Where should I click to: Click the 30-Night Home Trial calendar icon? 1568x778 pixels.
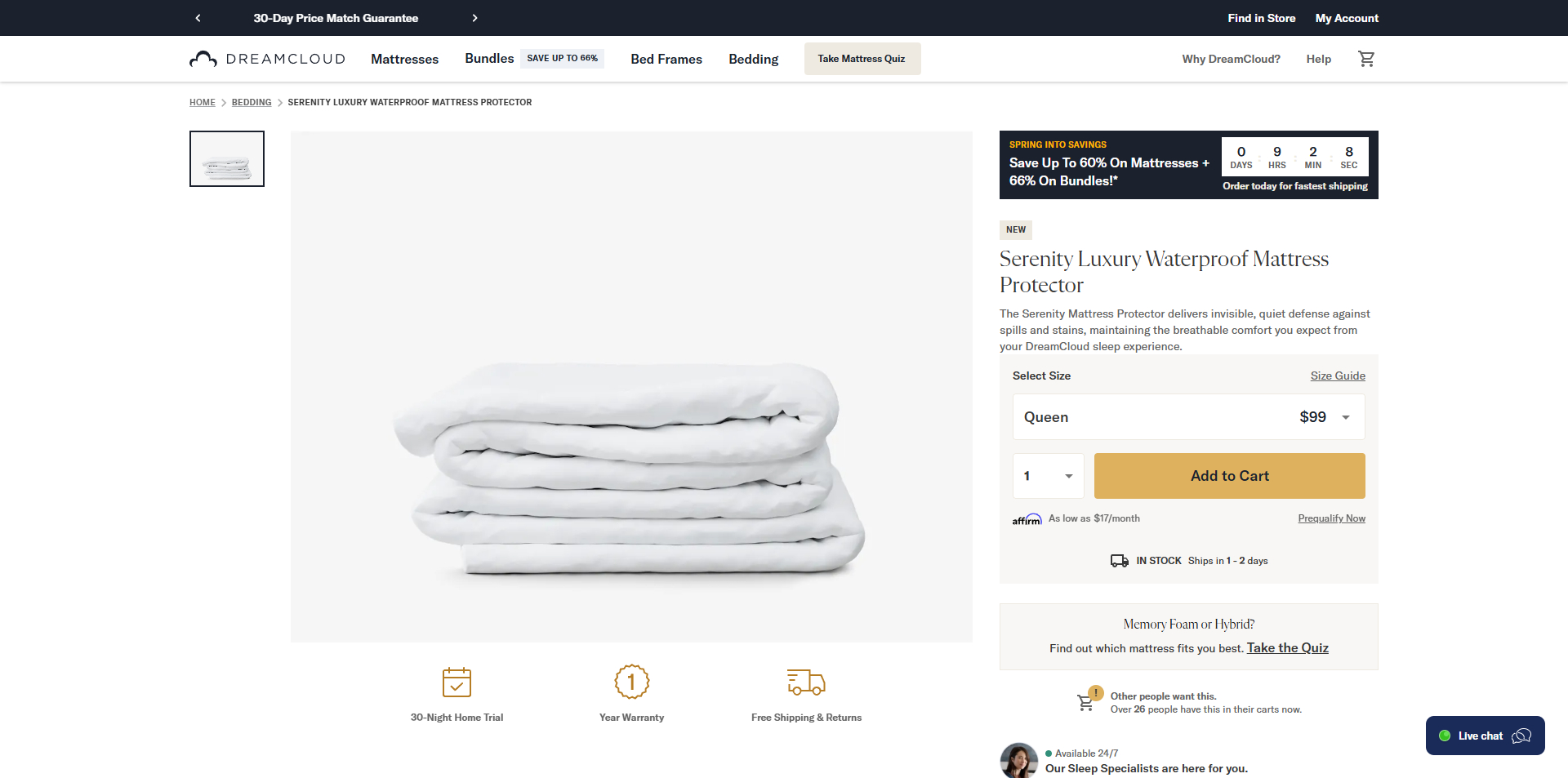[457, 682]
